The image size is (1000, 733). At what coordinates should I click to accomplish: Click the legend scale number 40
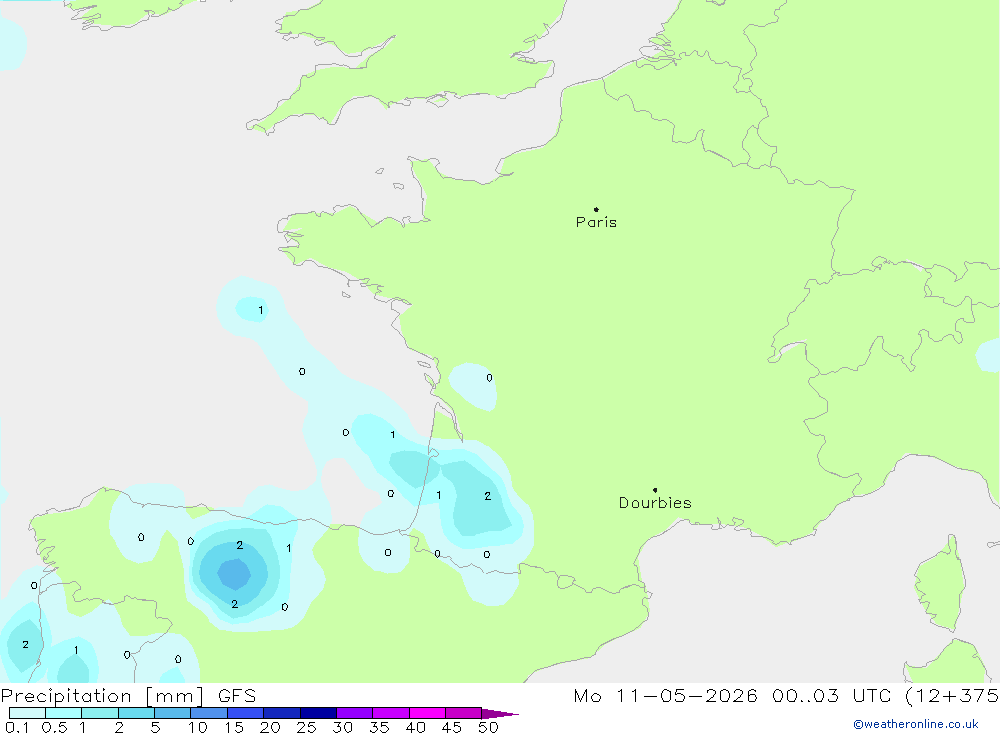[416, 727]
